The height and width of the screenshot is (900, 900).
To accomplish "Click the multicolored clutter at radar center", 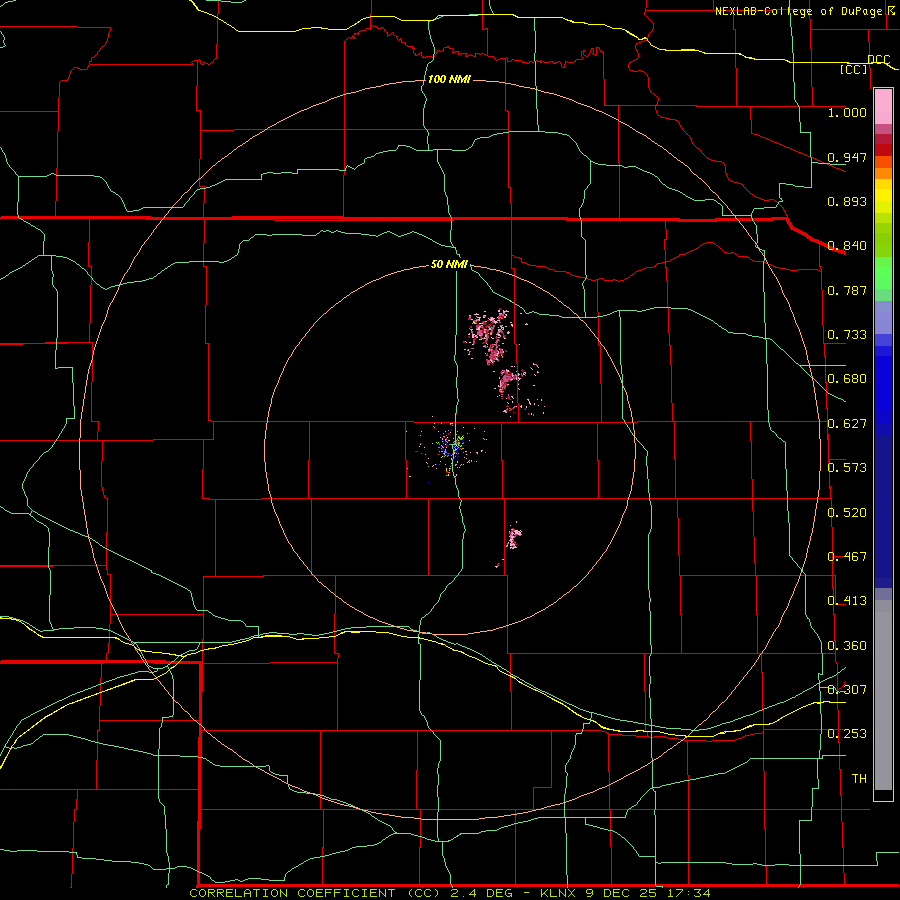I will coord(452,448).
